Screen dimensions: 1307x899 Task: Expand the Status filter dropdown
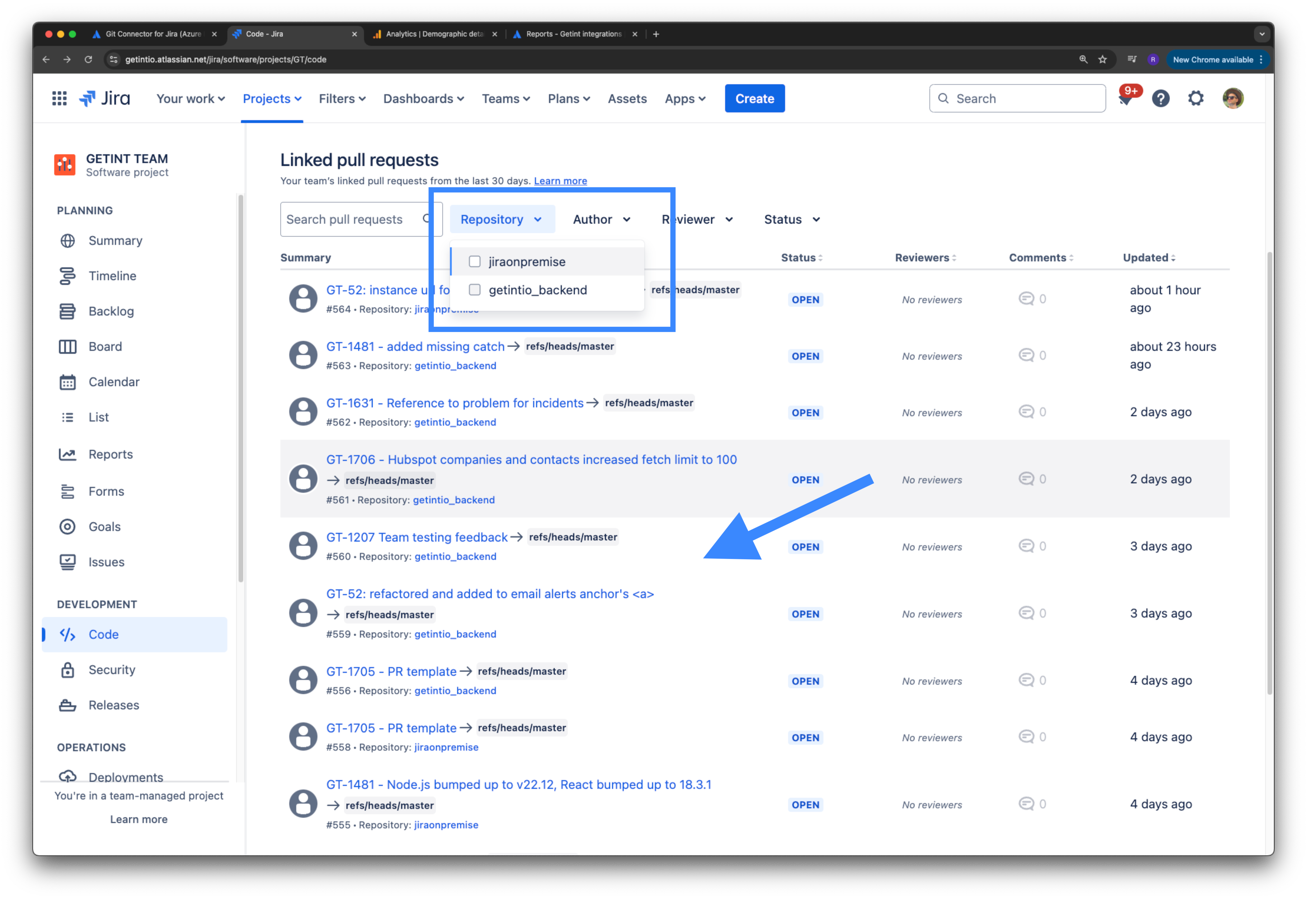pos(792,219)
